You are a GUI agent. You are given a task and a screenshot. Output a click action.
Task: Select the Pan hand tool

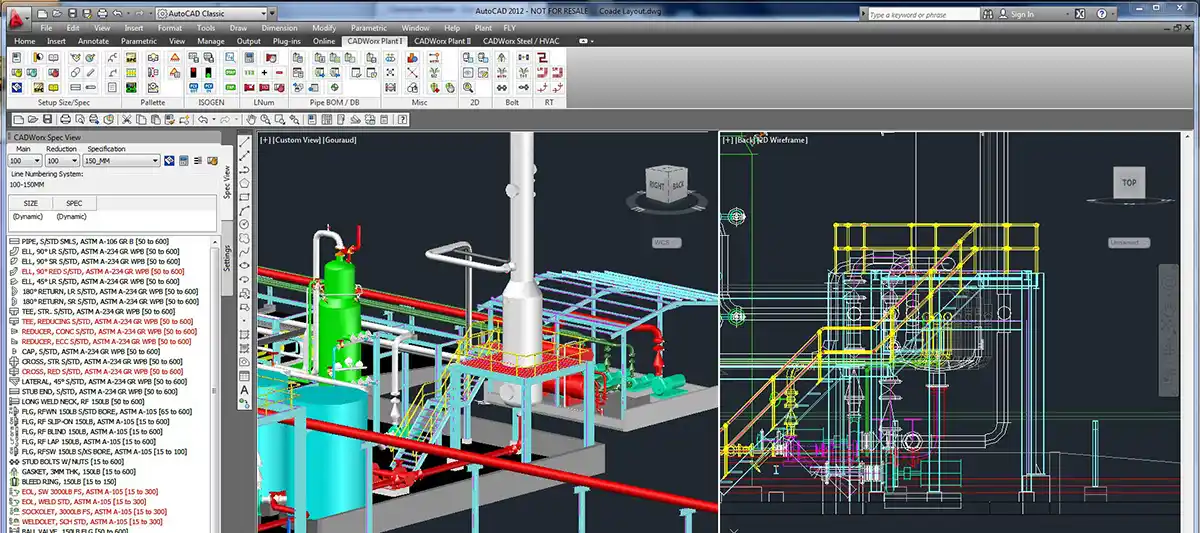click(250, 120)
